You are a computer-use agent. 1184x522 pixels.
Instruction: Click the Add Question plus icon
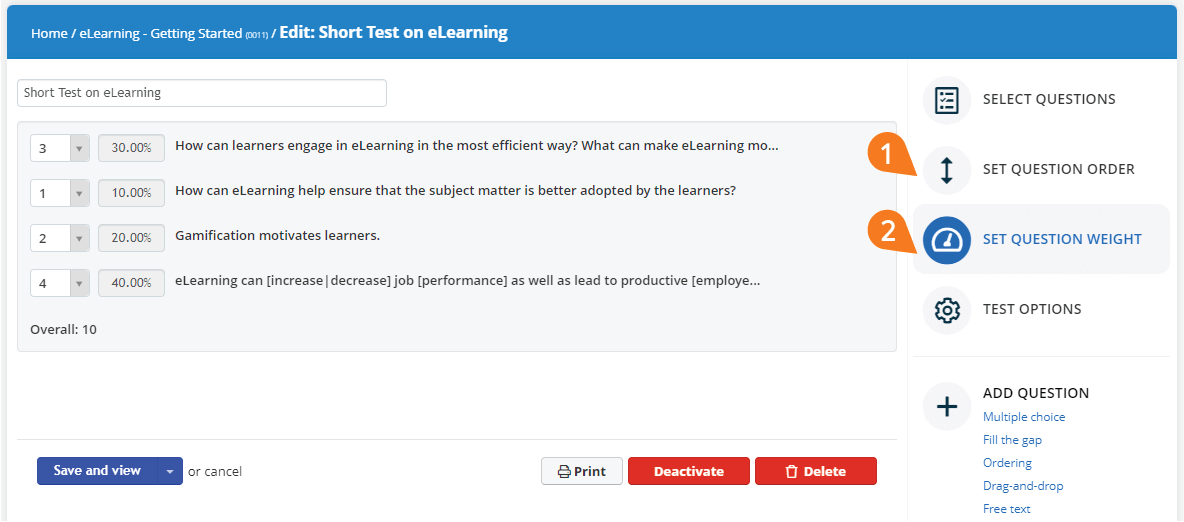click(947, 406)
